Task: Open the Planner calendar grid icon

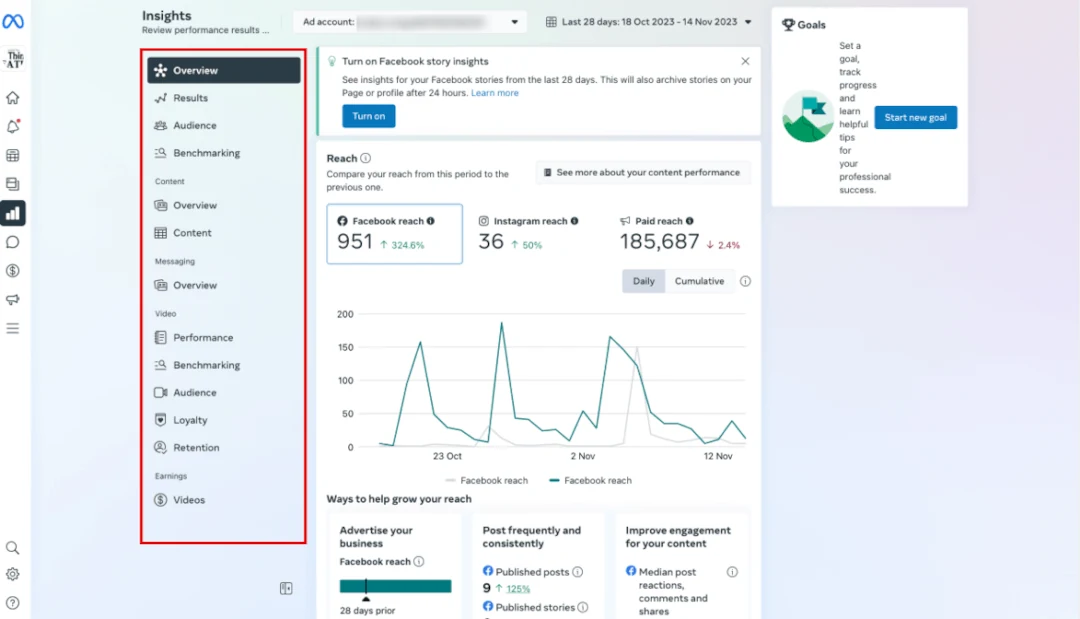Action: [12, 156]
